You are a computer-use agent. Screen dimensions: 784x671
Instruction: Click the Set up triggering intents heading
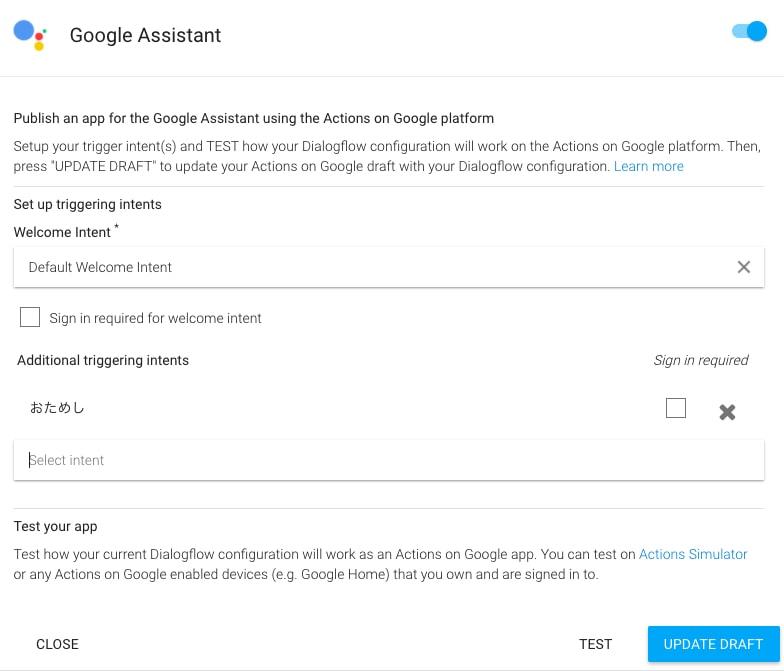88,204
